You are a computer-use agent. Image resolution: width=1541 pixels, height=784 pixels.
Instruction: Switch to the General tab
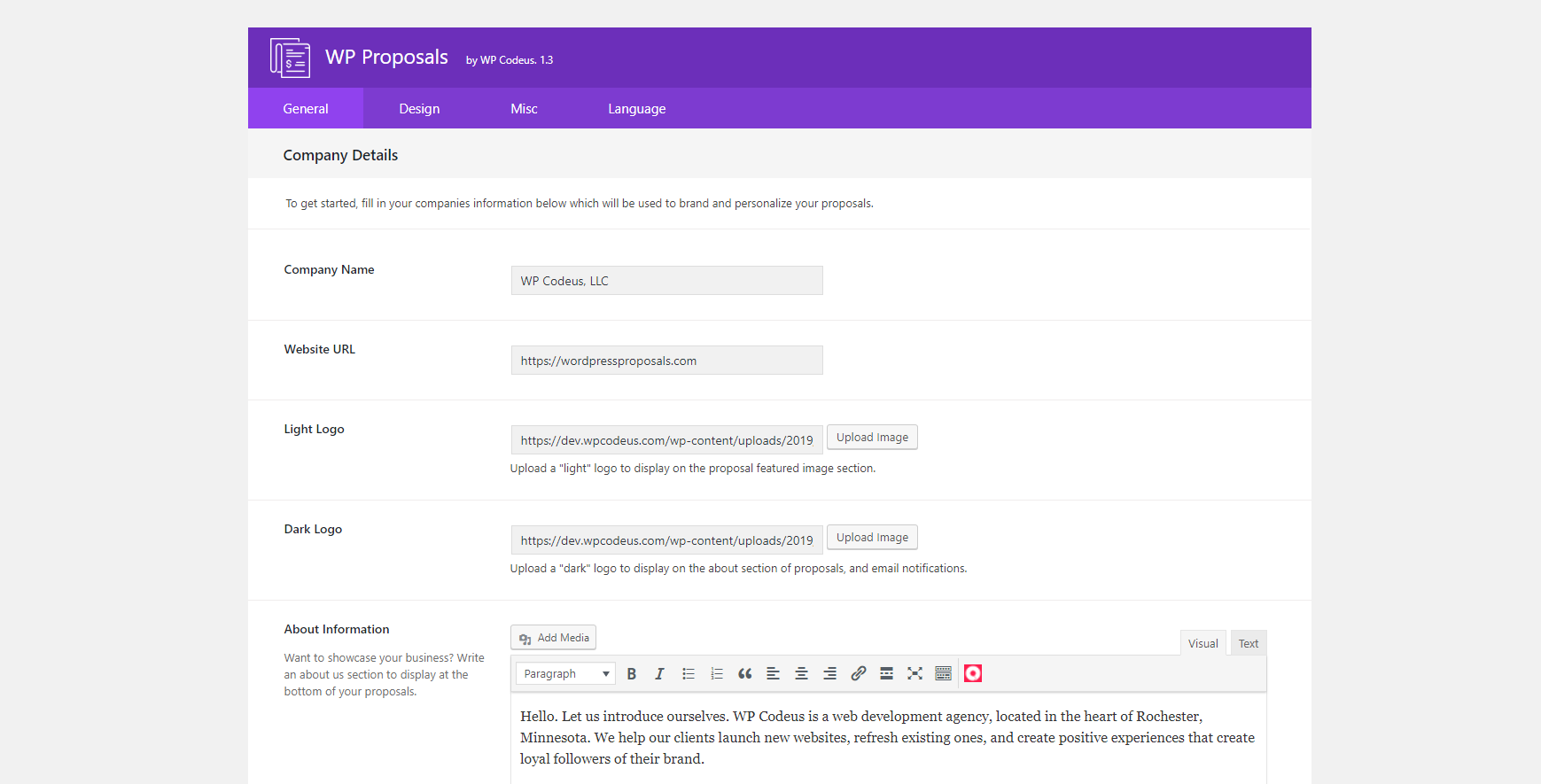click(306, 108)
